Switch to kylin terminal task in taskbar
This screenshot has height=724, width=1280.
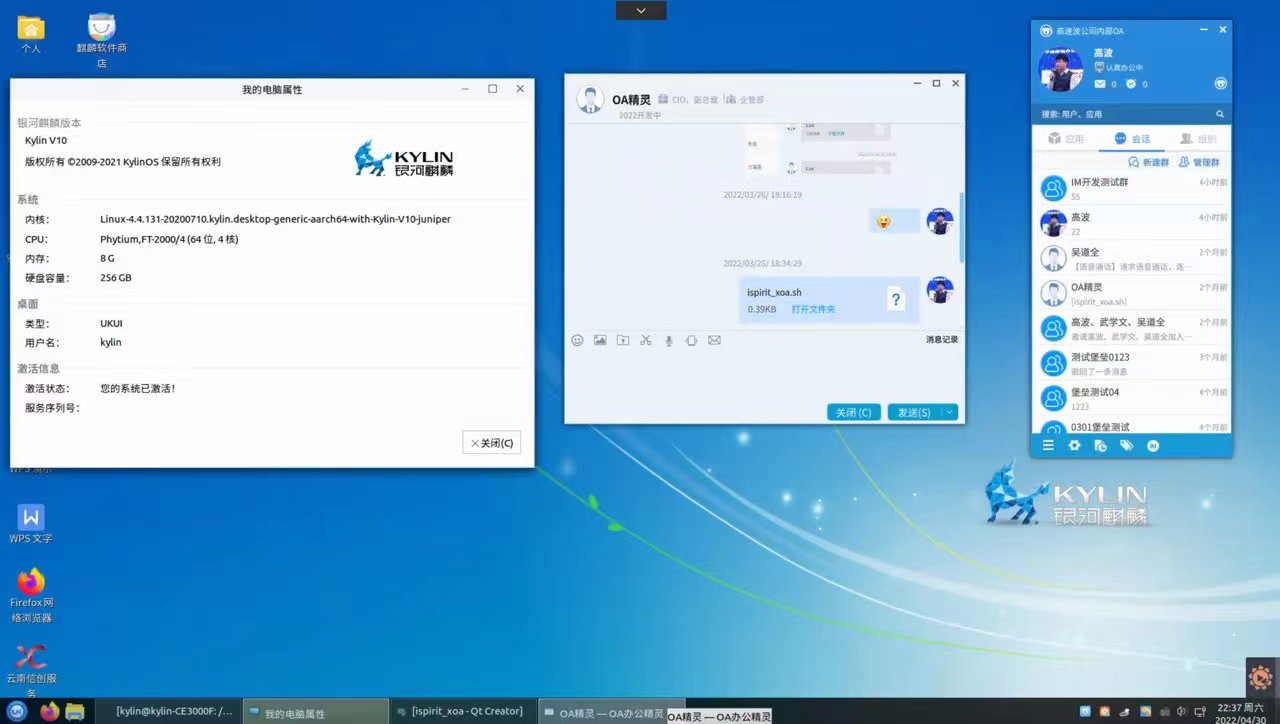[167, 712]
